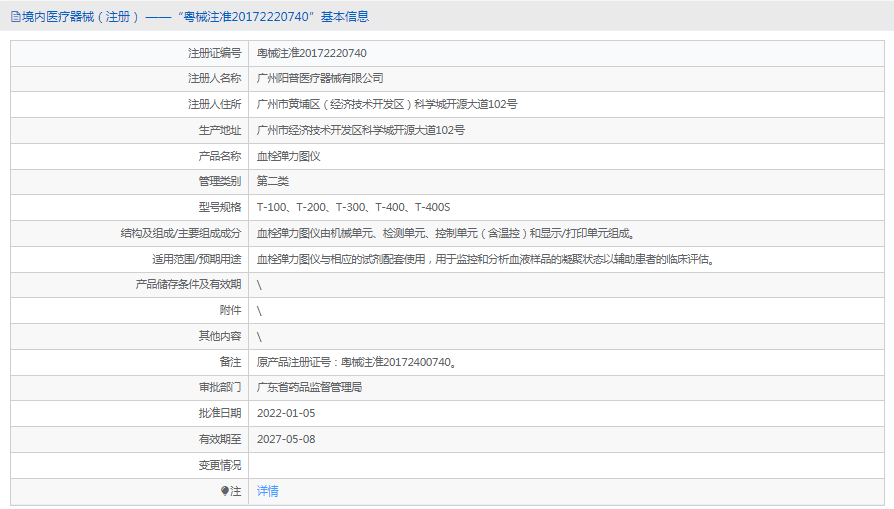The image size is (894, 509).
Task: Select the product name 血栓弹力图仪
Action: (x=288, y=156)
